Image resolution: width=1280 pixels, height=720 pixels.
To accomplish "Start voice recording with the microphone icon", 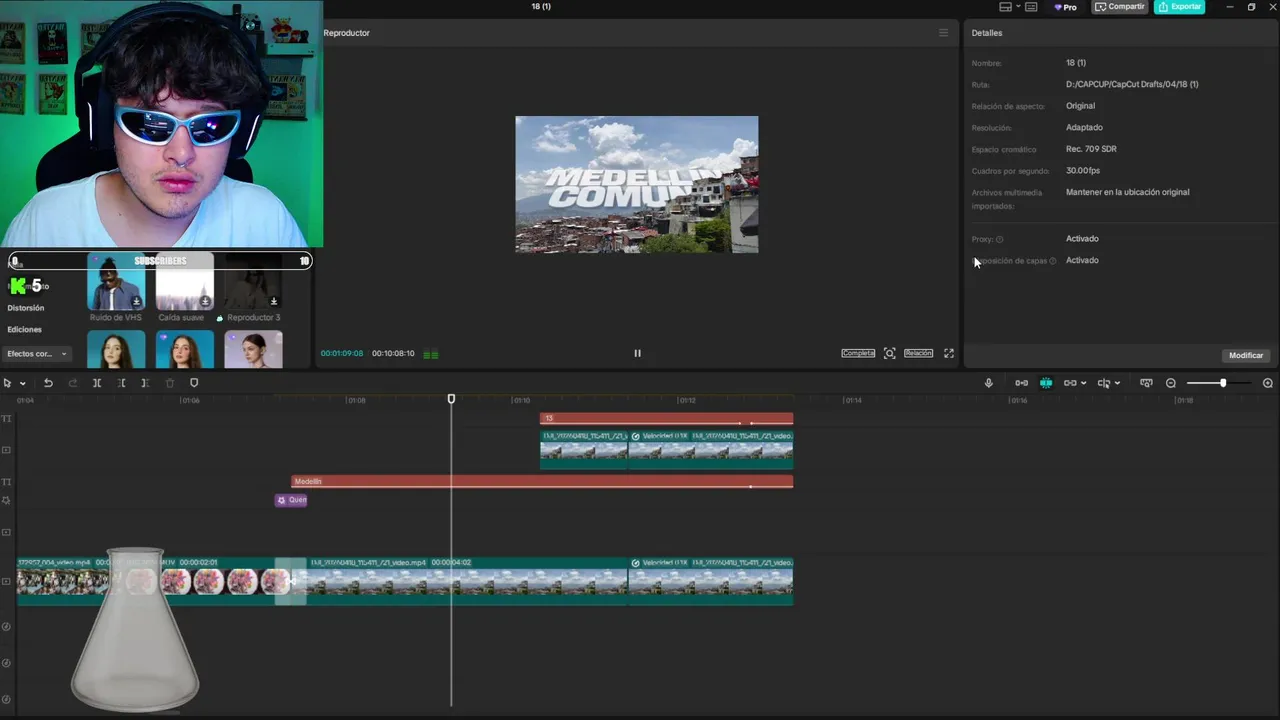I will click(989, 383).
